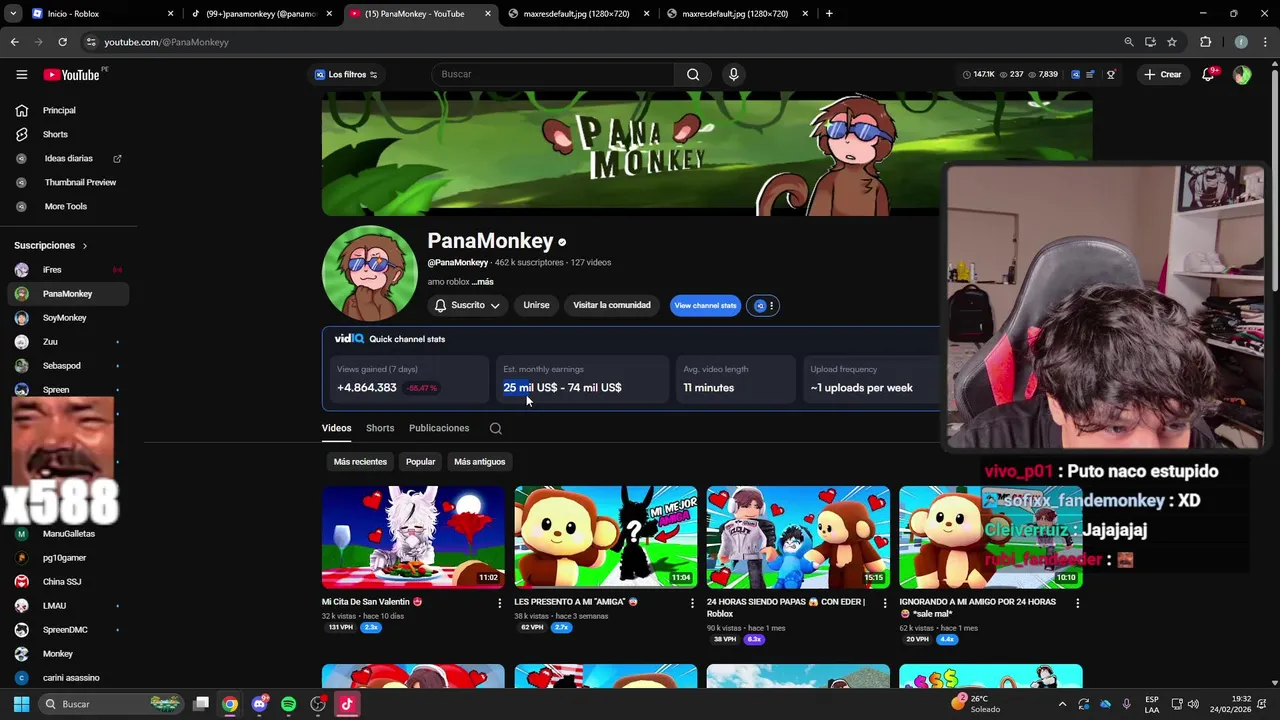The height and width of the screenshot is (720, 1280).
Task: Open Discord from the taskbar
Action: tap(260, 704)
